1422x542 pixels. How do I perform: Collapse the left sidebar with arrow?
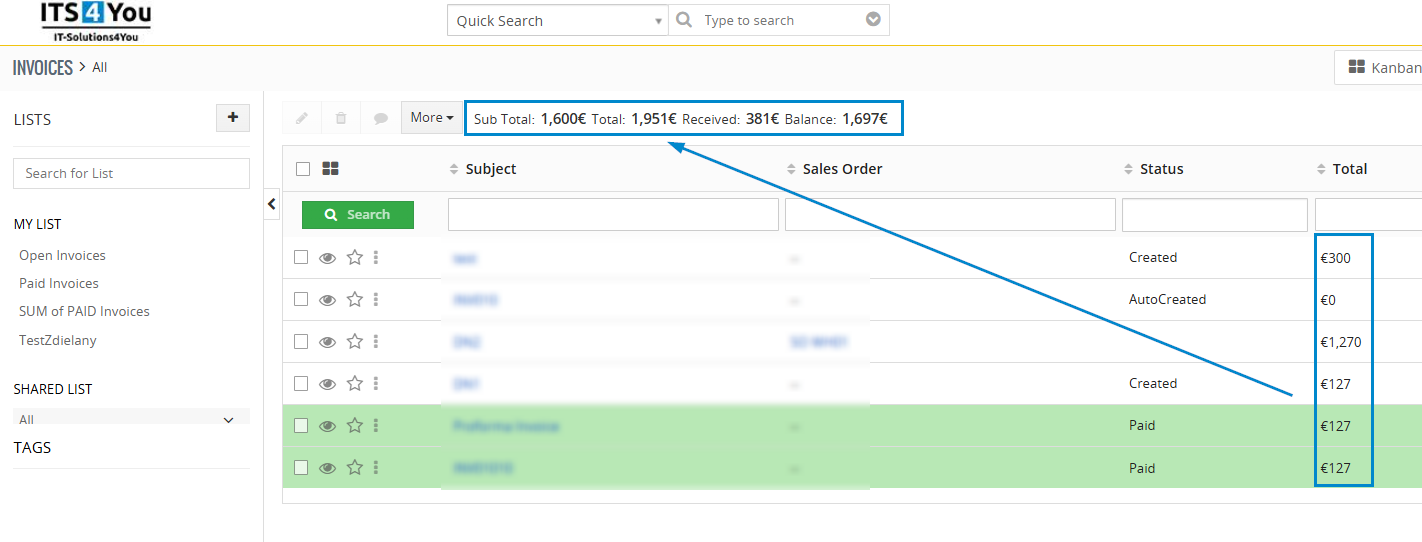[x=272, y=204]
